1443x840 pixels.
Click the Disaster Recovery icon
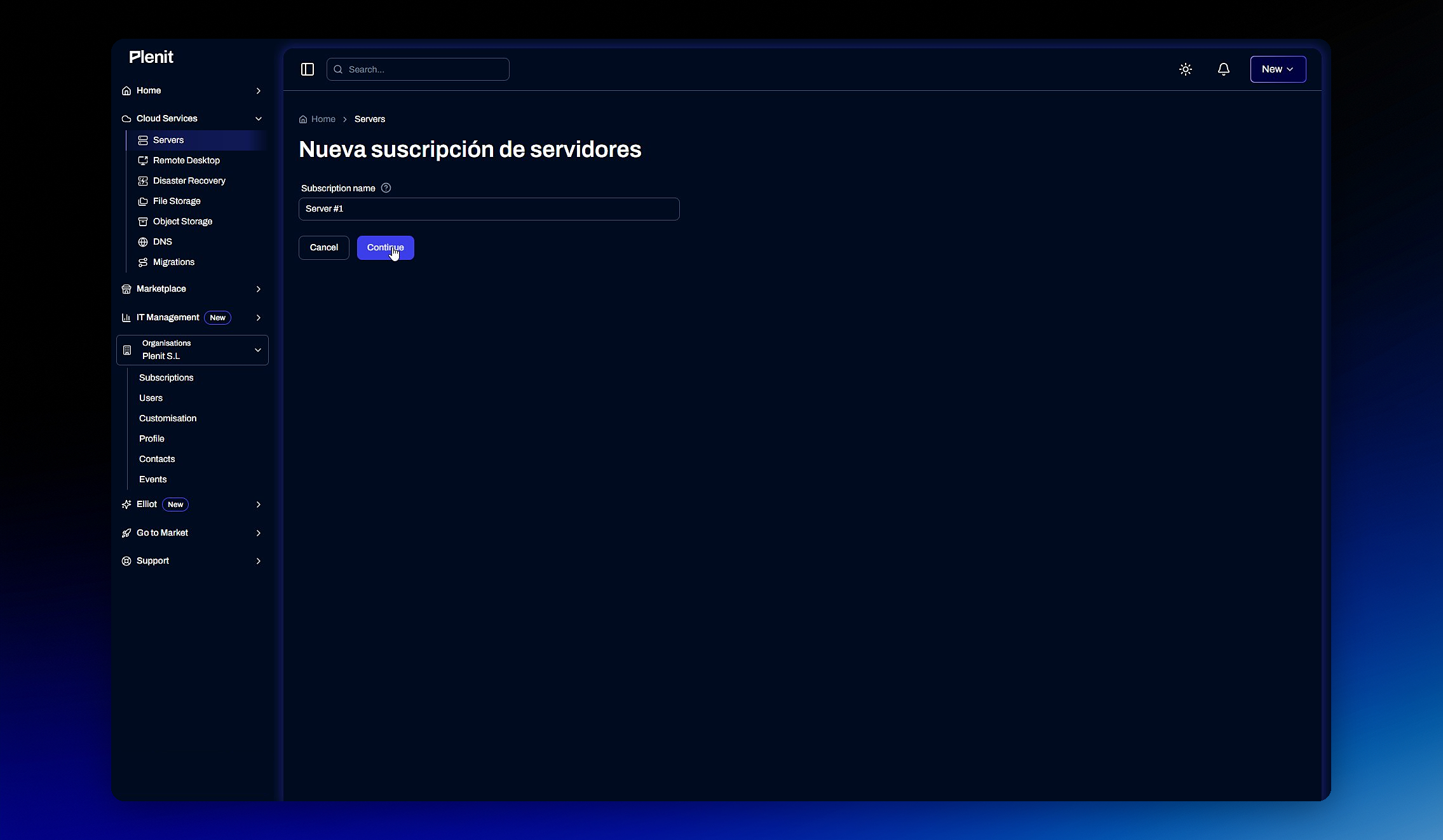143,181
